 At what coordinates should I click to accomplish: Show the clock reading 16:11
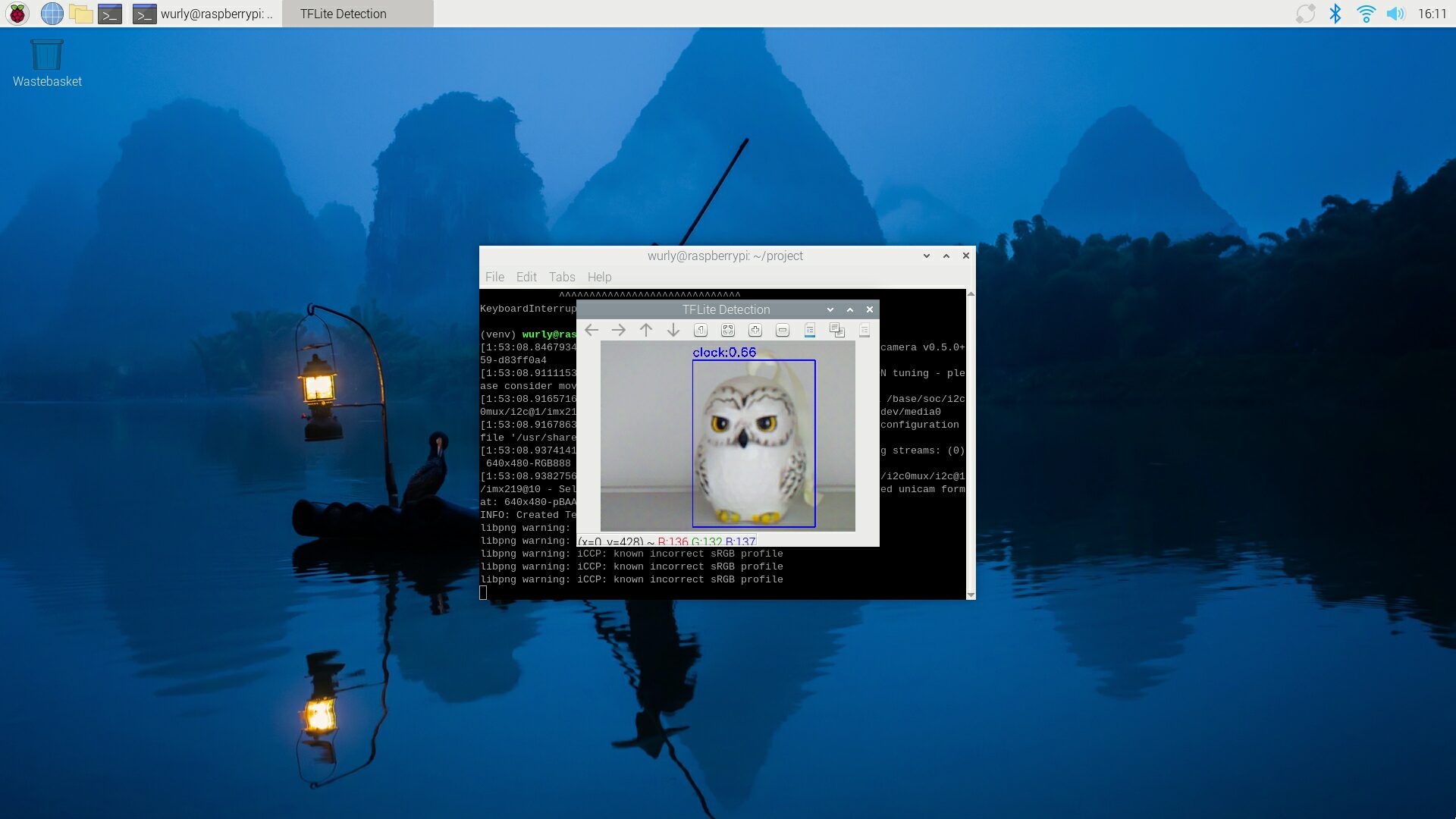[x=1432, y=14]
